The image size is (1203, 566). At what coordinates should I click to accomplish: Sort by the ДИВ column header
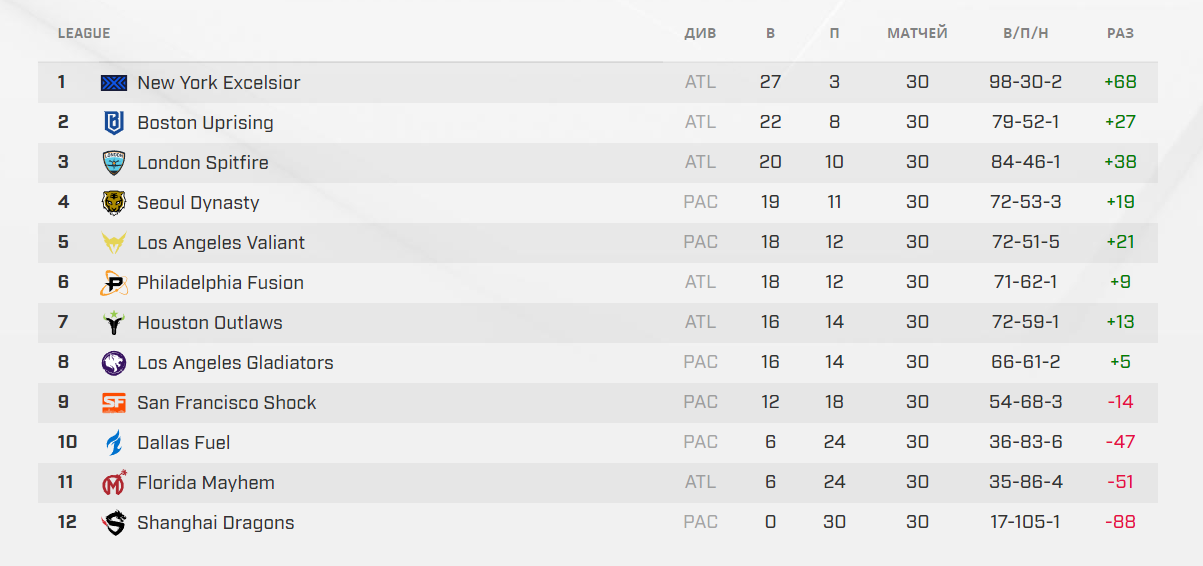[x=700, y=33]
